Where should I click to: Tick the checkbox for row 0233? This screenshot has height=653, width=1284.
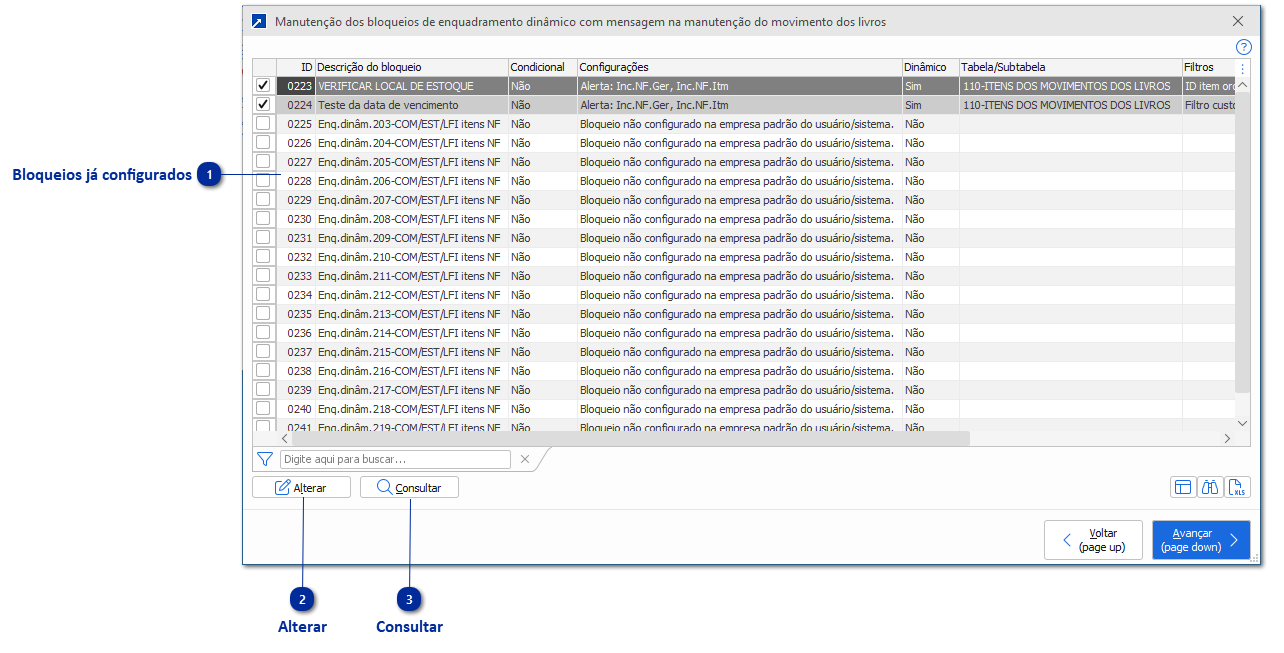tap(264, 276)
